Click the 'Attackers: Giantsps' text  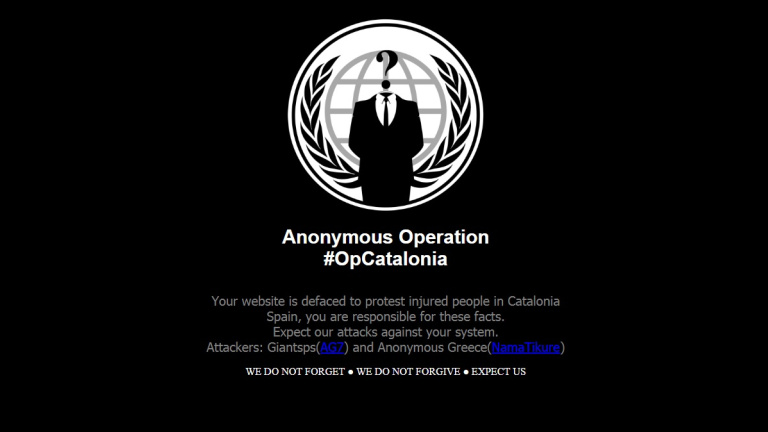point(261,347)
